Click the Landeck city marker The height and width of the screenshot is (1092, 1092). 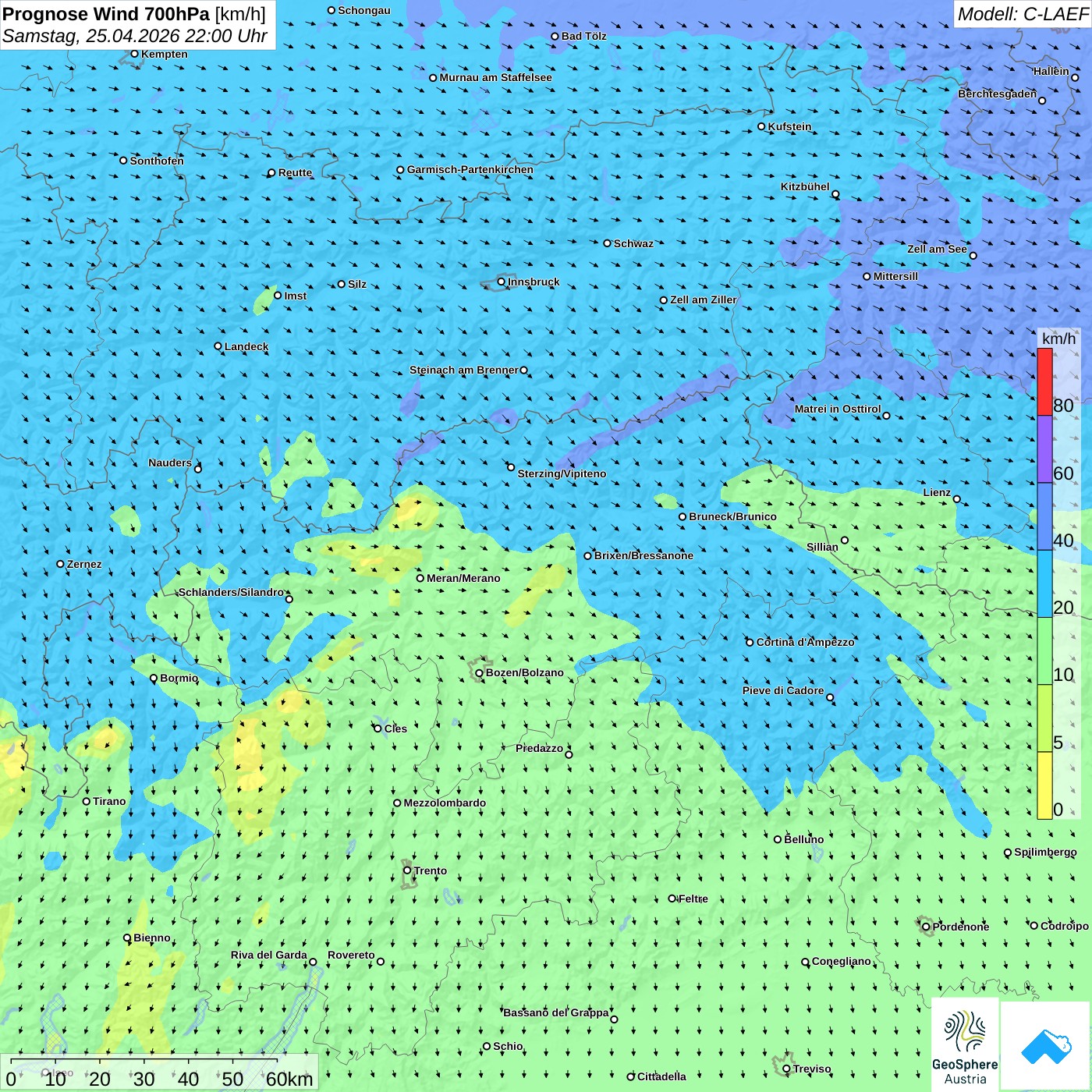click(218, 346)
